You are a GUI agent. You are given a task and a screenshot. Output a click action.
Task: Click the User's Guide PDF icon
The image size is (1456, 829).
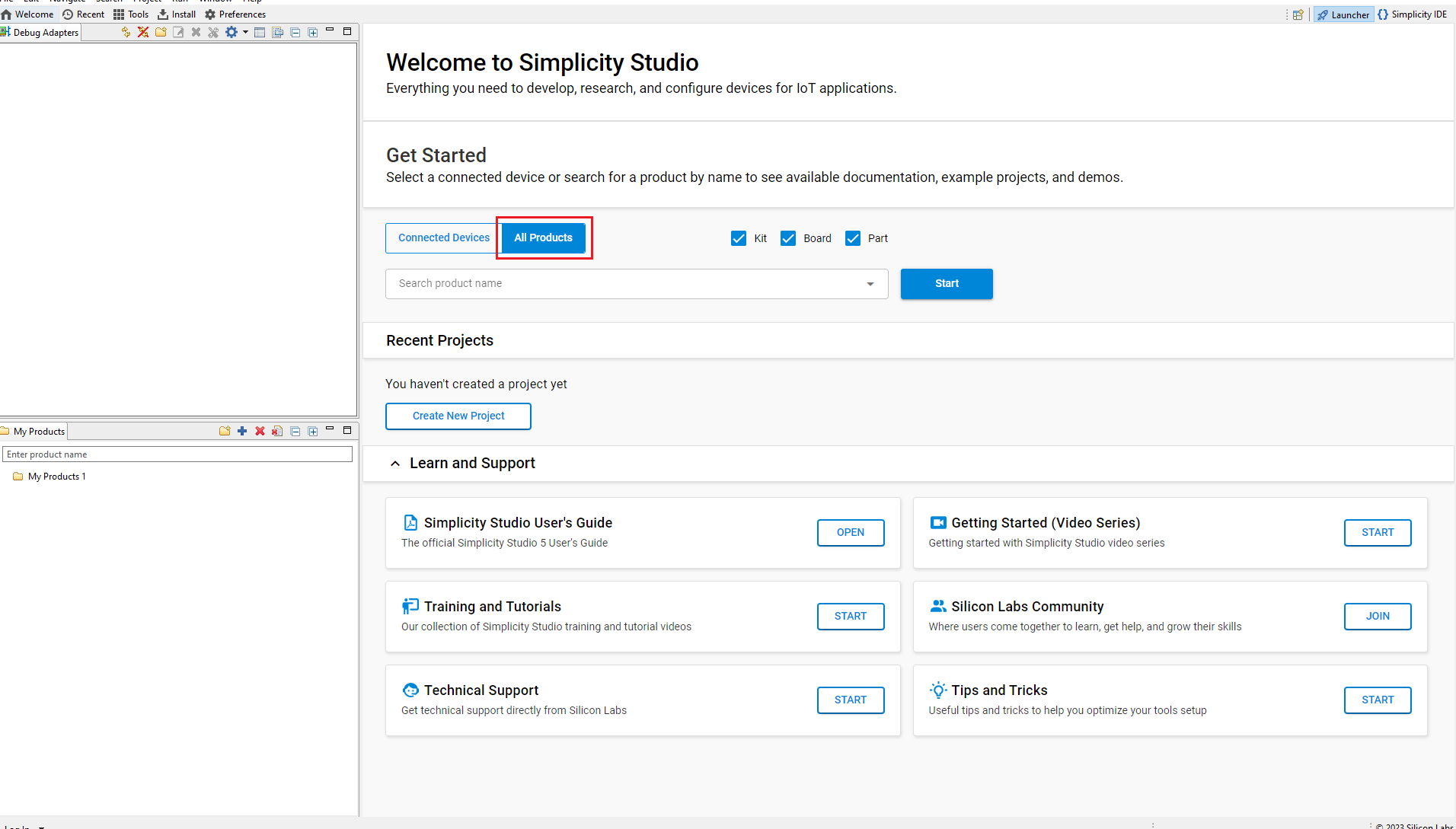point(410,522)
